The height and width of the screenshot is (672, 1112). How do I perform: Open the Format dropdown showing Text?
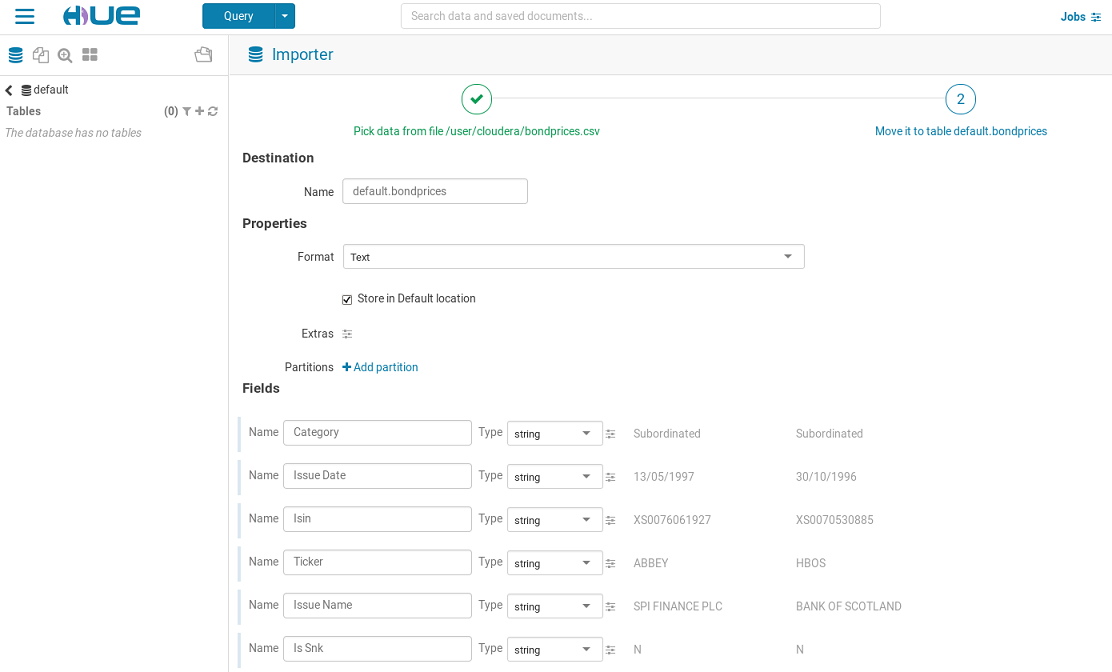pos(574,257)
